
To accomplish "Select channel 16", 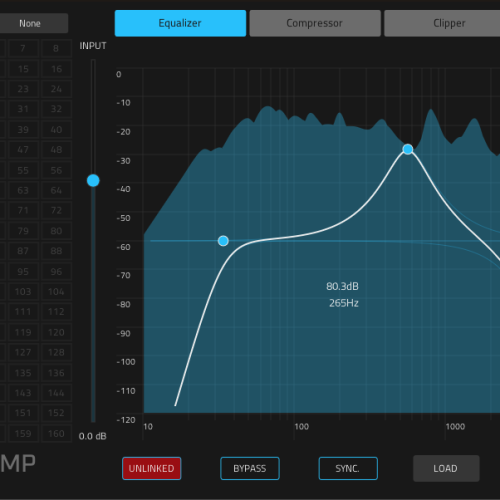I will 56,69.
